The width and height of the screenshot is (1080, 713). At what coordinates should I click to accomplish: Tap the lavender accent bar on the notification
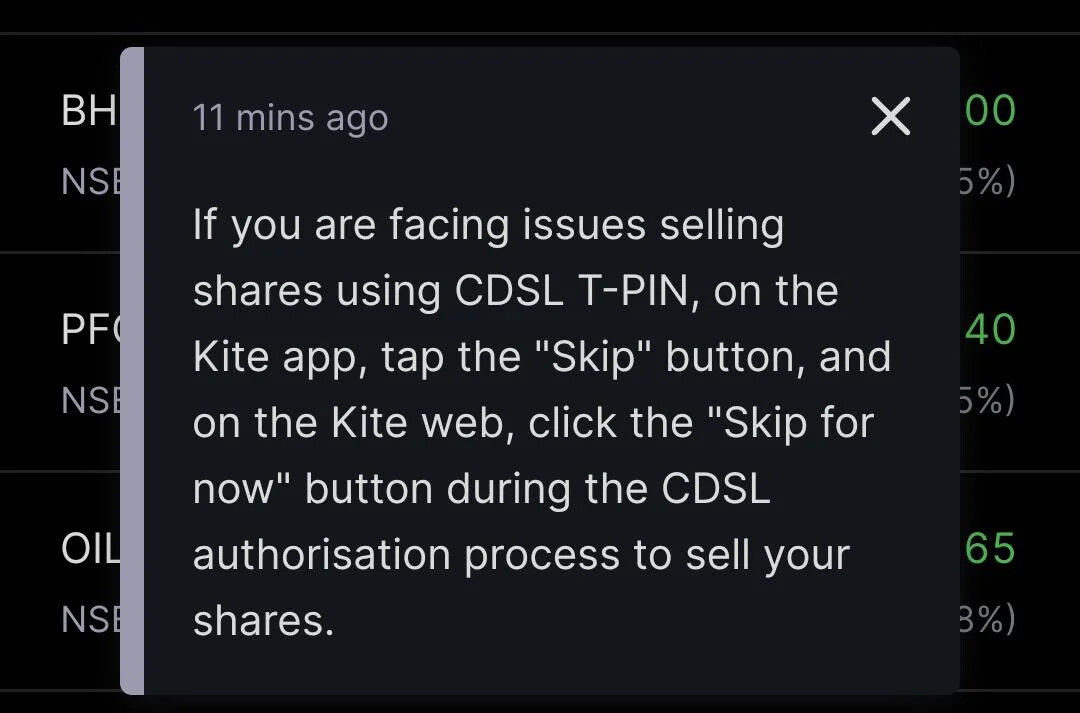click(132, 371)
